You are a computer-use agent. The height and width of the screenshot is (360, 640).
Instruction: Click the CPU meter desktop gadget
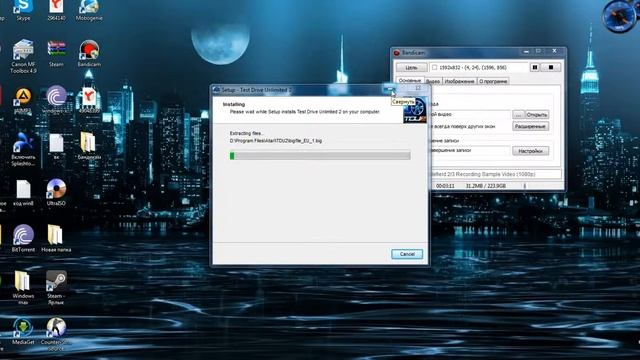click(x=619, y=16)
